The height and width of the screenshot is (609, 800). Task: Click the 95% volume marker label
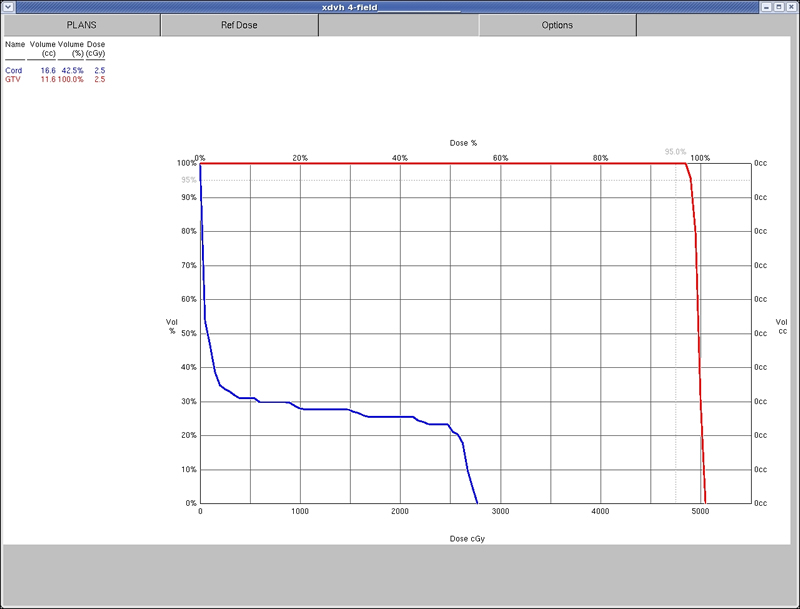coord(188,180)
